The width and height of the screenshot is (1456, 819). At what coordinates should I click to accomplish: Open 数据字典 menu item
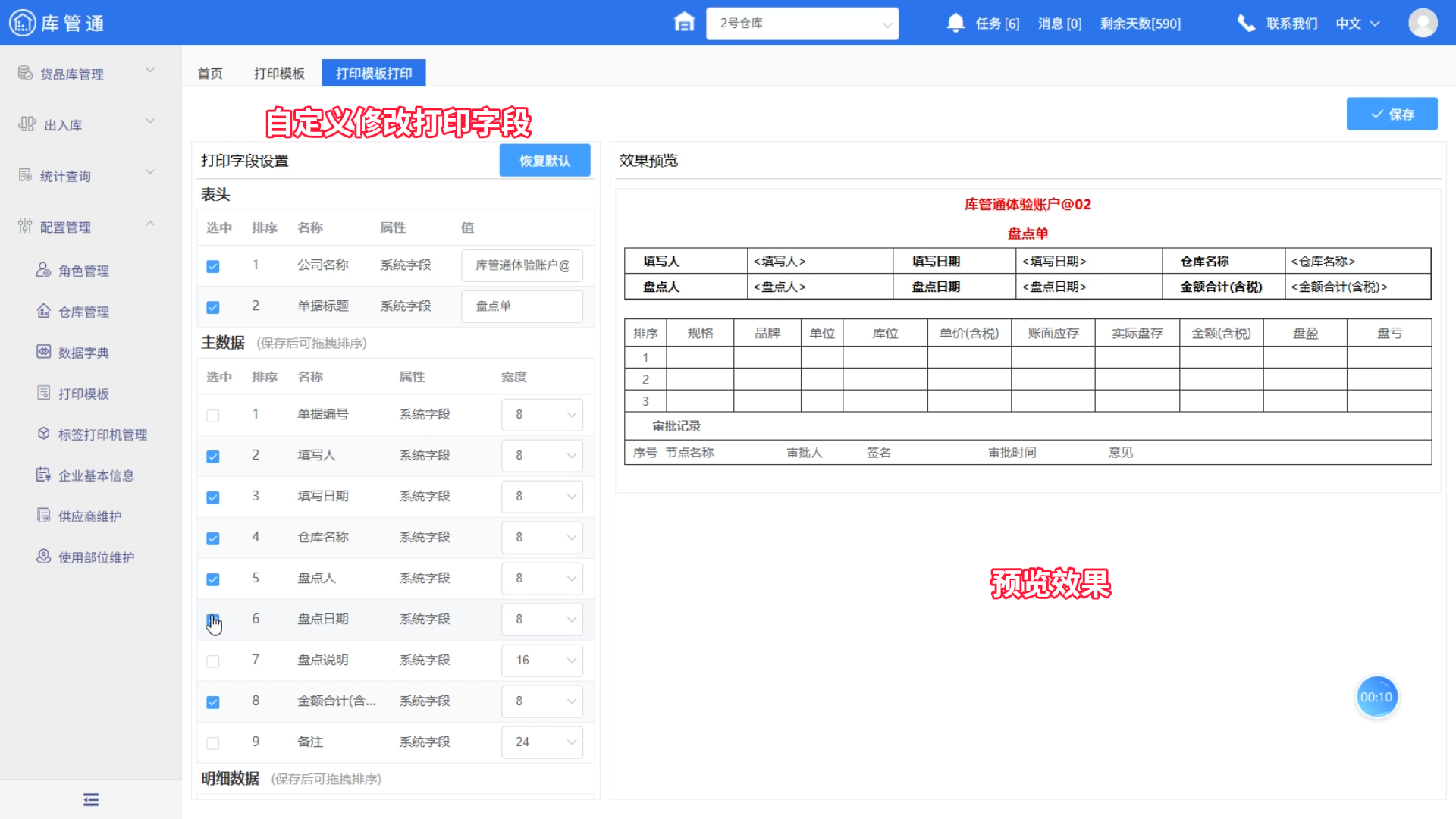83,353
